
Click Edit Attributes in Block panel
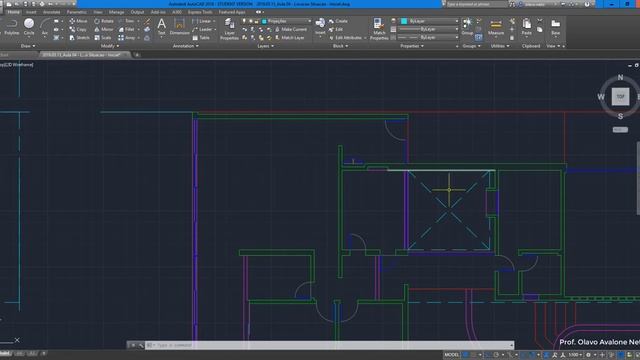345,38
